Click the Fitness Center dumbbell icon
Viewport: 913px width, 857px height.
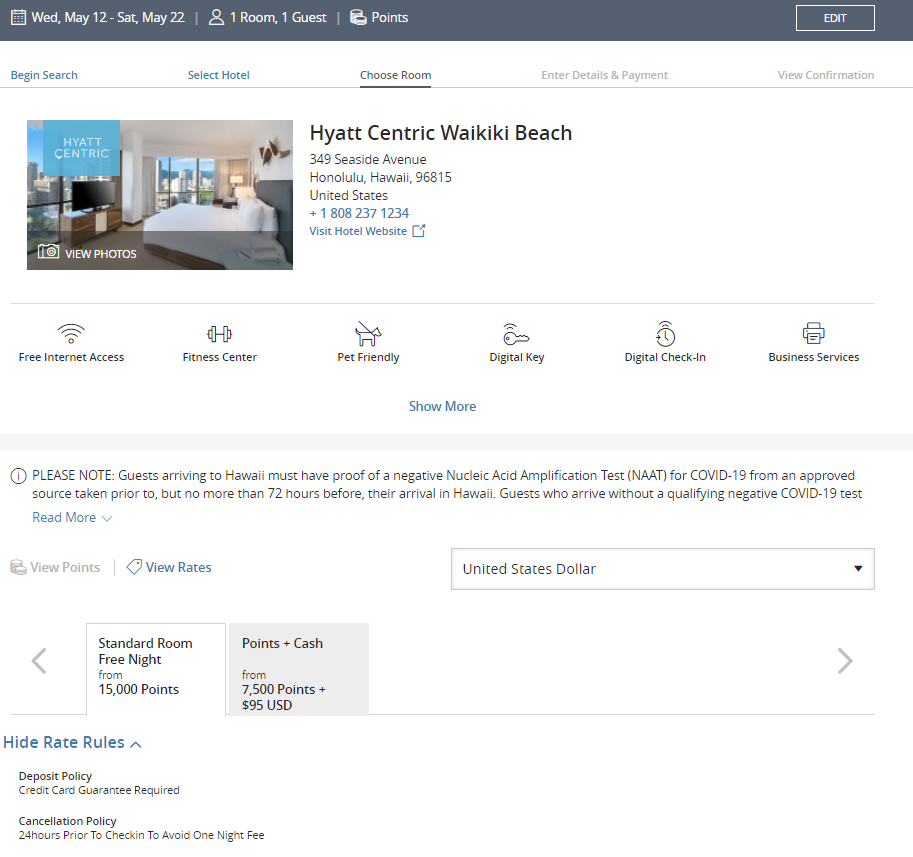pos(220,334)
